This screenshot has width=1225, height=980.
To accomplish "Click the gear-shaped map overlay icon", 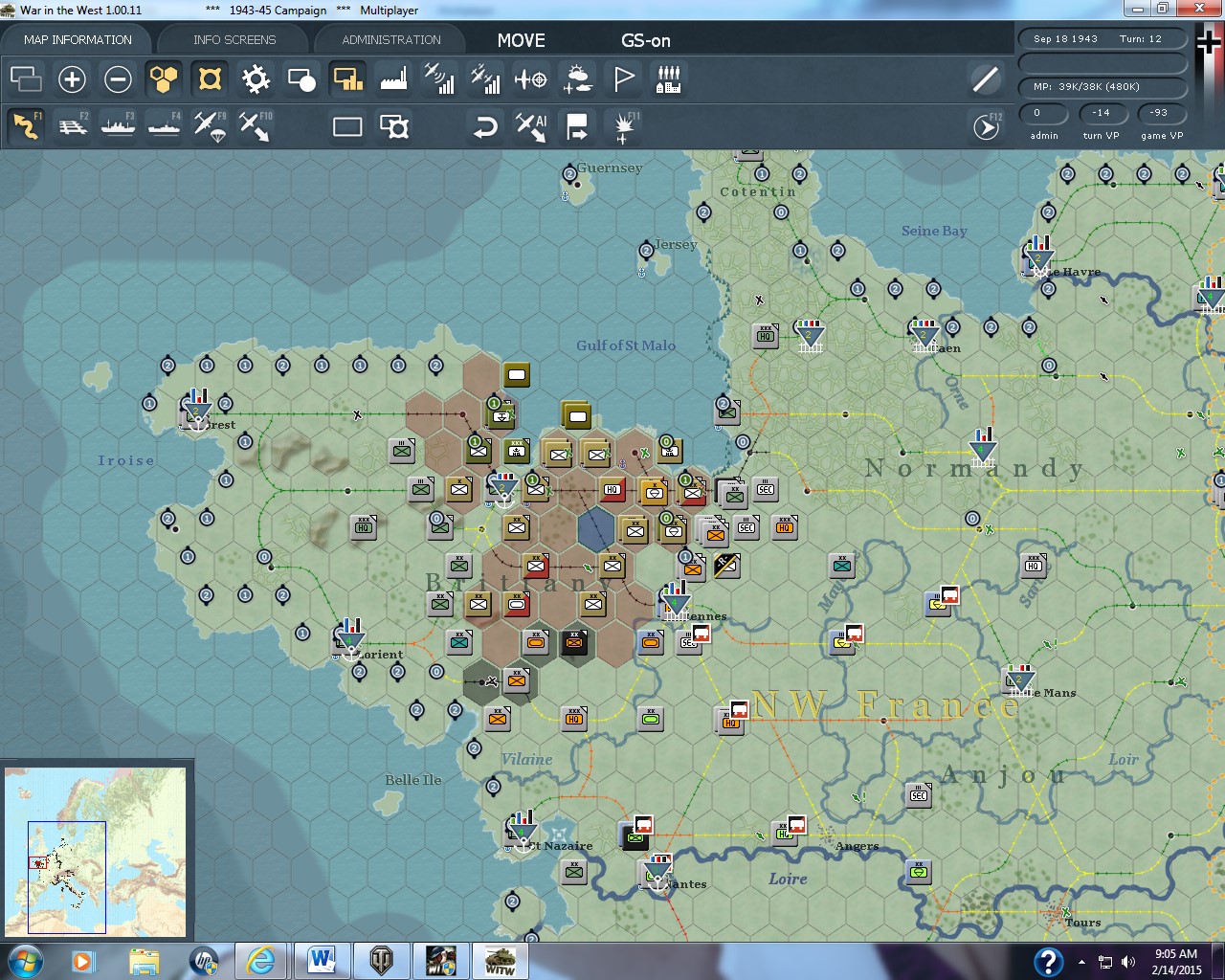I will point(256,78).
